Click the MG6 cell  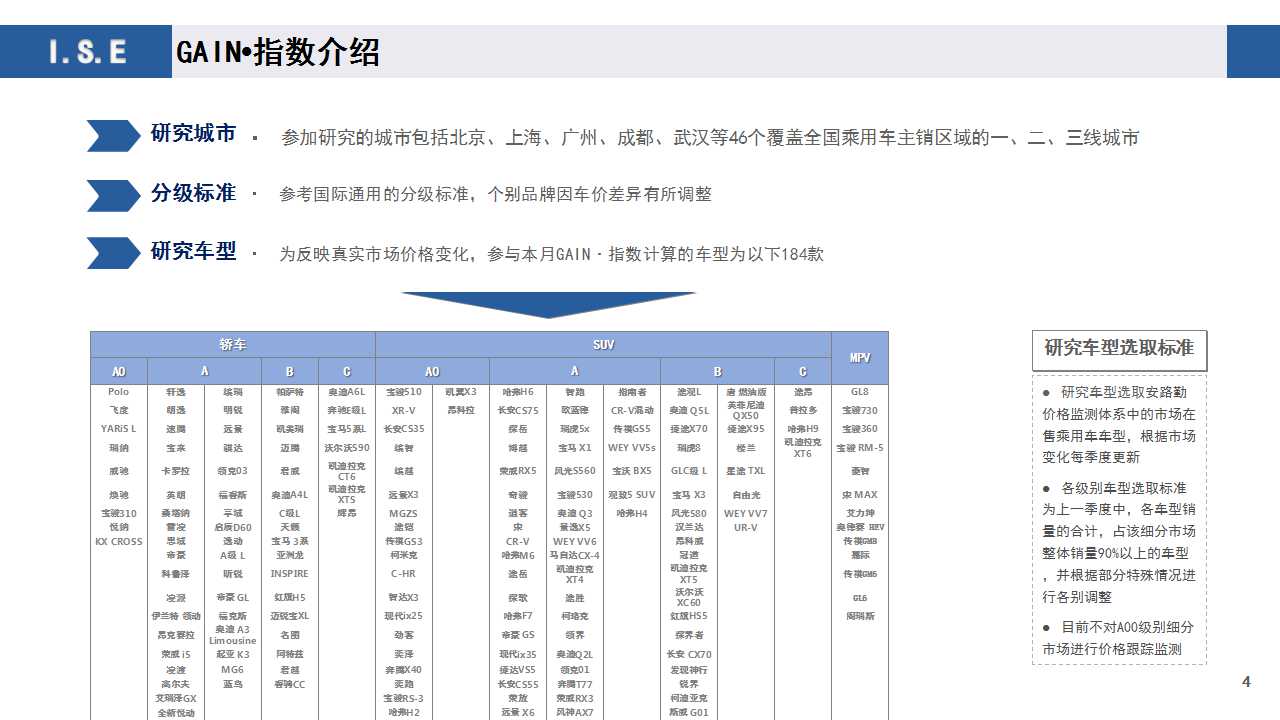coord(232,670)
